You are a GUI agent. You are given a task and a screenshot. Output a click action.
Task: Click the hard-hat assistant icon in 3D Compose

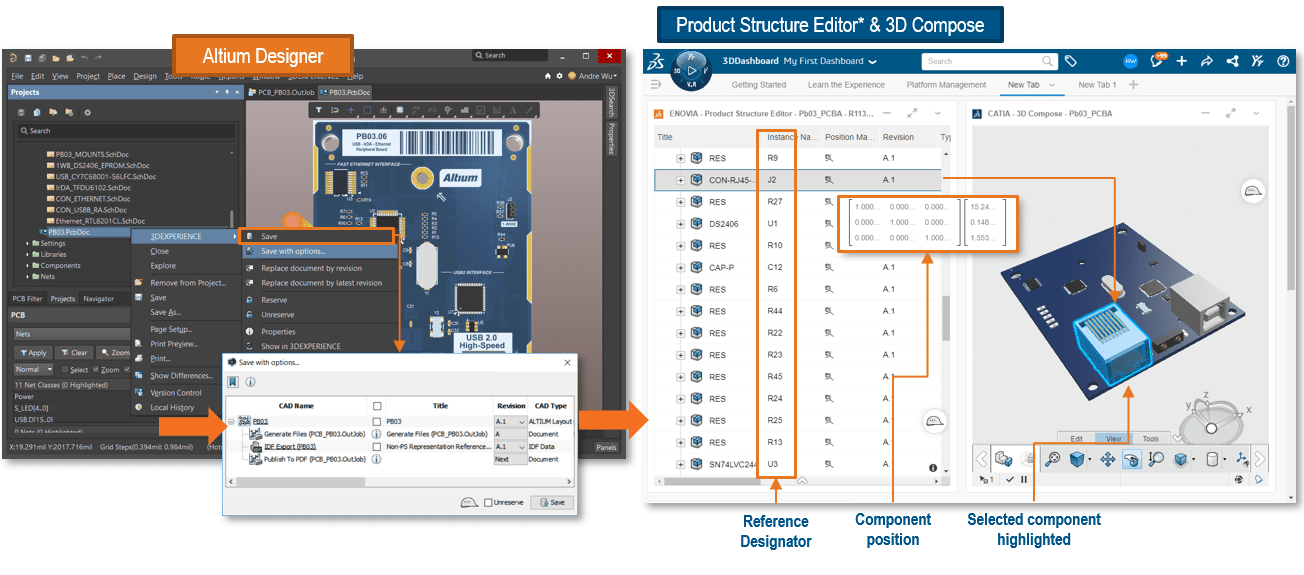click(1255, 190)
